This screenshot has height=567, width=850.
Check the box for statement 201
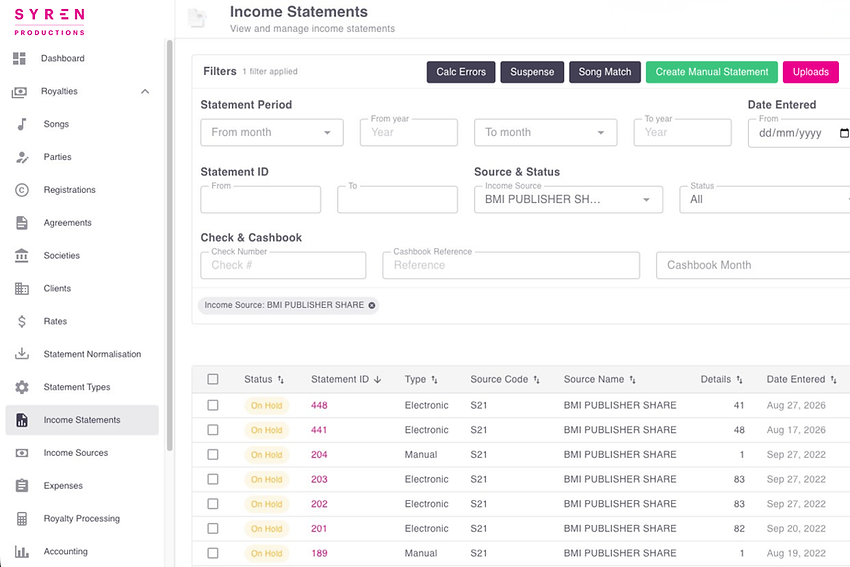(x=213, y=529)
